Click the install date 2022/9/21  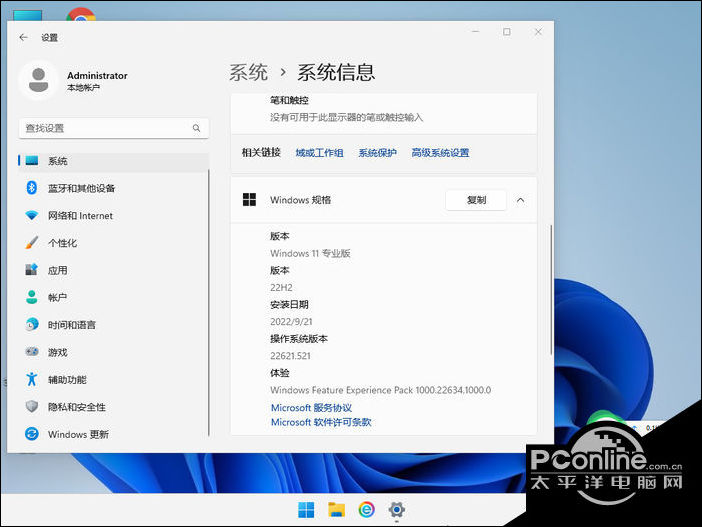click(291, 321)
